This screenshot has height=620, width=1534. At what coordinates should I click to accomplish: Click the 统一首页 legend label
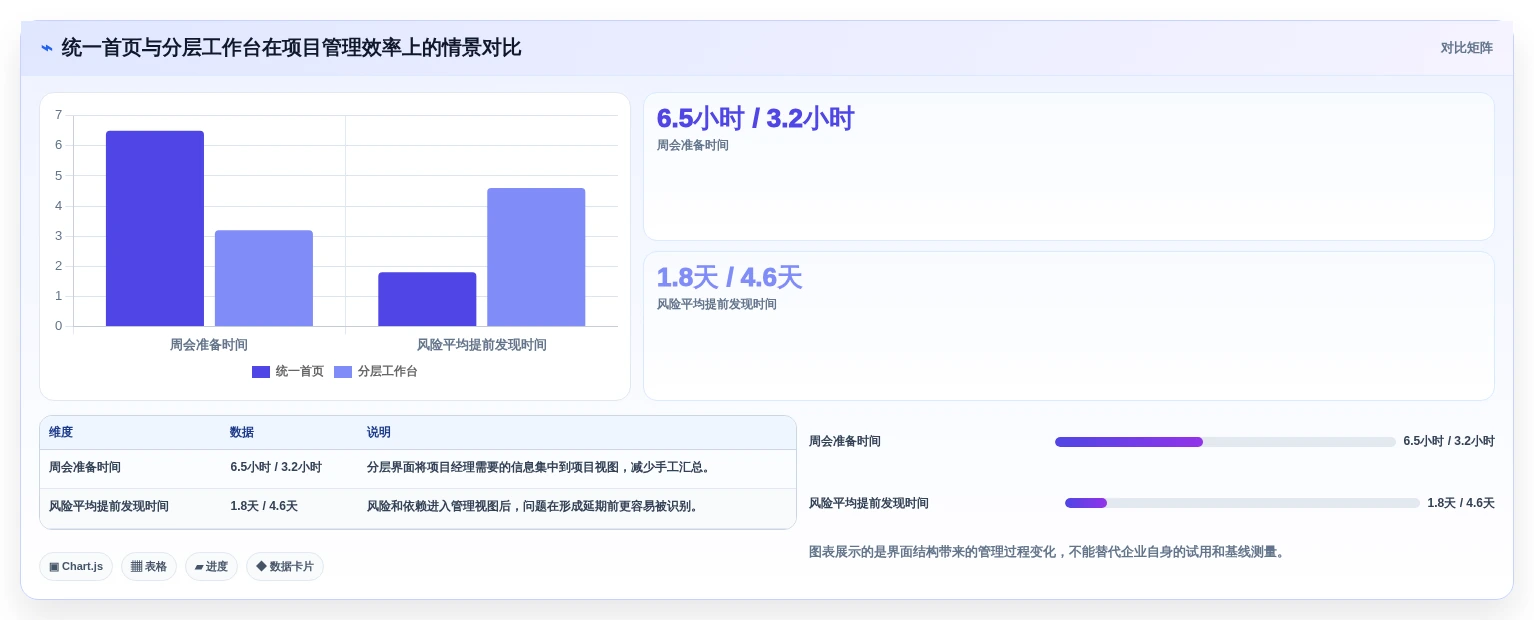pos(300,371)
